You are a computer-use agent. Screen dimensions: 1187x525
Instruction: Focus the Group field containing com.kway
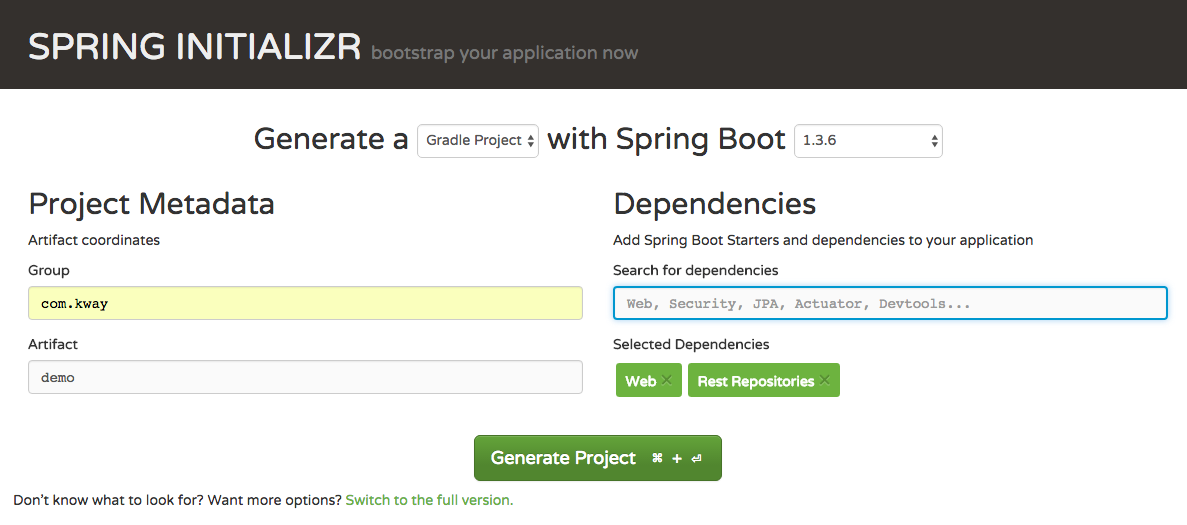pos(305,303)
